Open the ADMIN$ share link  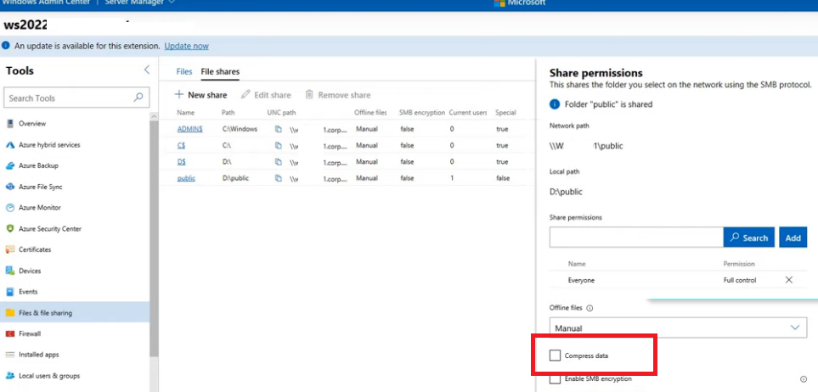coord(190,129)
